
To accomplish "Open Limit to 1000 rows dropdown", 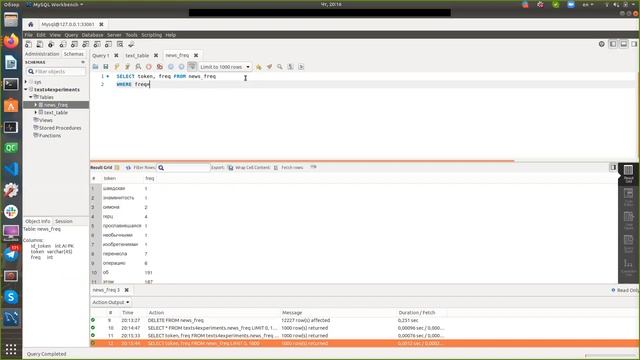I will point(224,67).
